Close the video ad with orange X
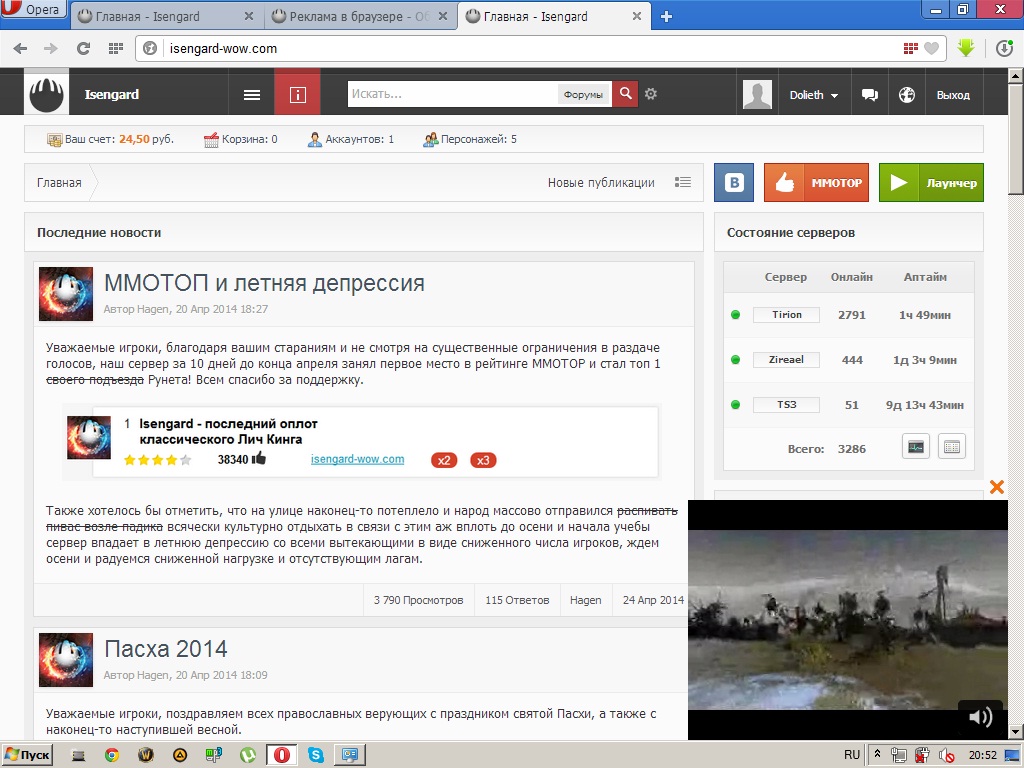The height and width of the screenshot is (768, 1024). click(996, 487)
